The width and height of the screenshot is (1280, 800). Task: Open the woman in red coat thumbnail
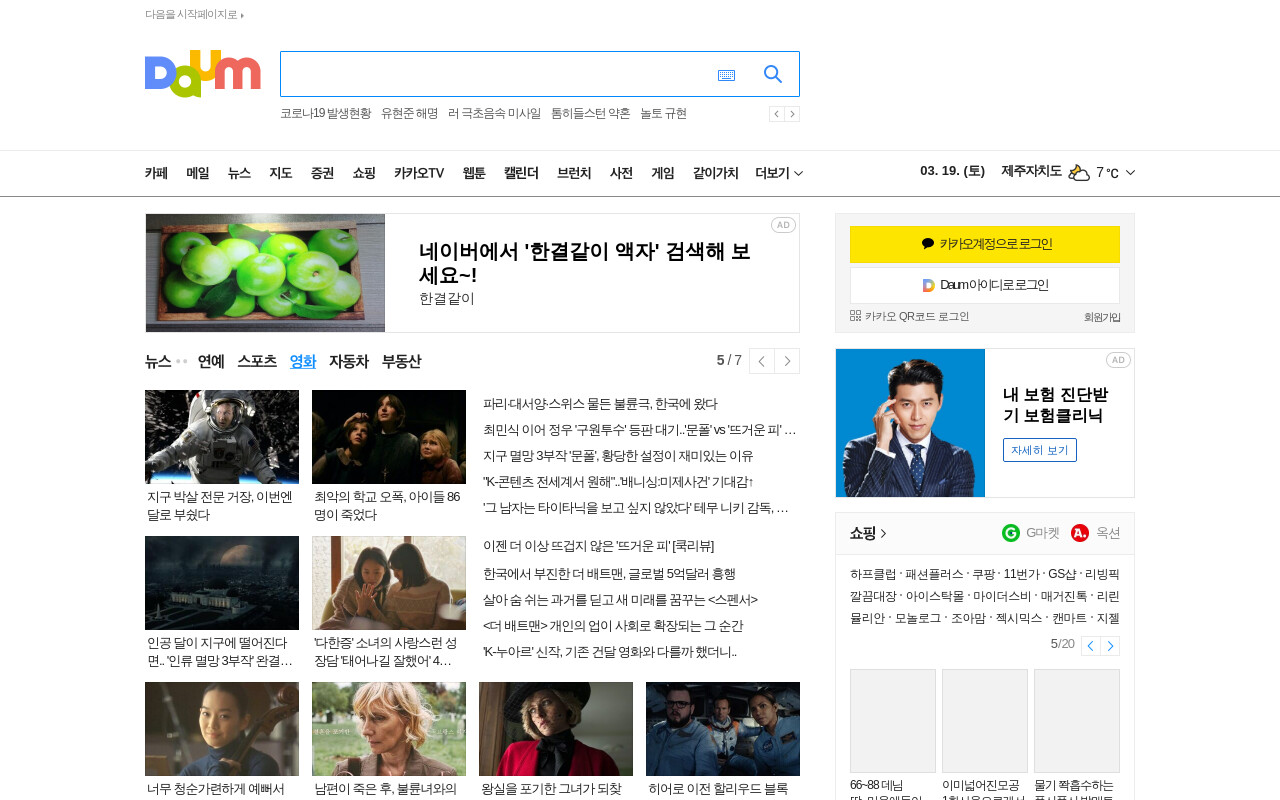click(556, 729)
